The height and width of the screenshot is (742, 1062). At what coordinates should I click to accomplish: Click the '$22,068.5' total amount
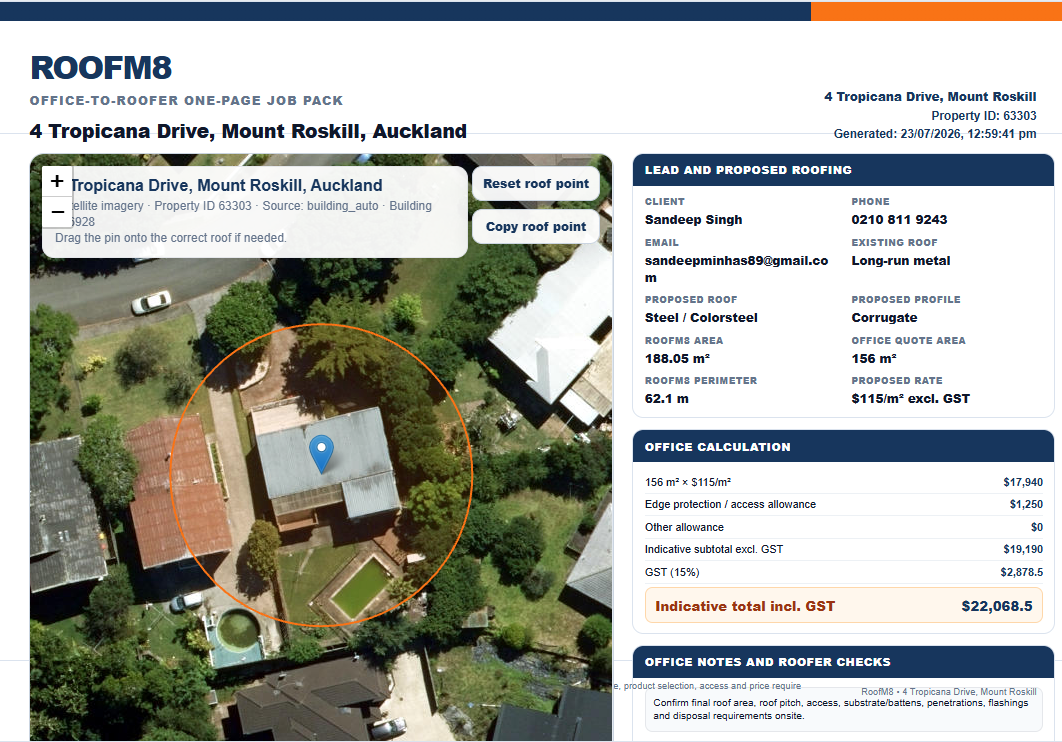(997, 606)
